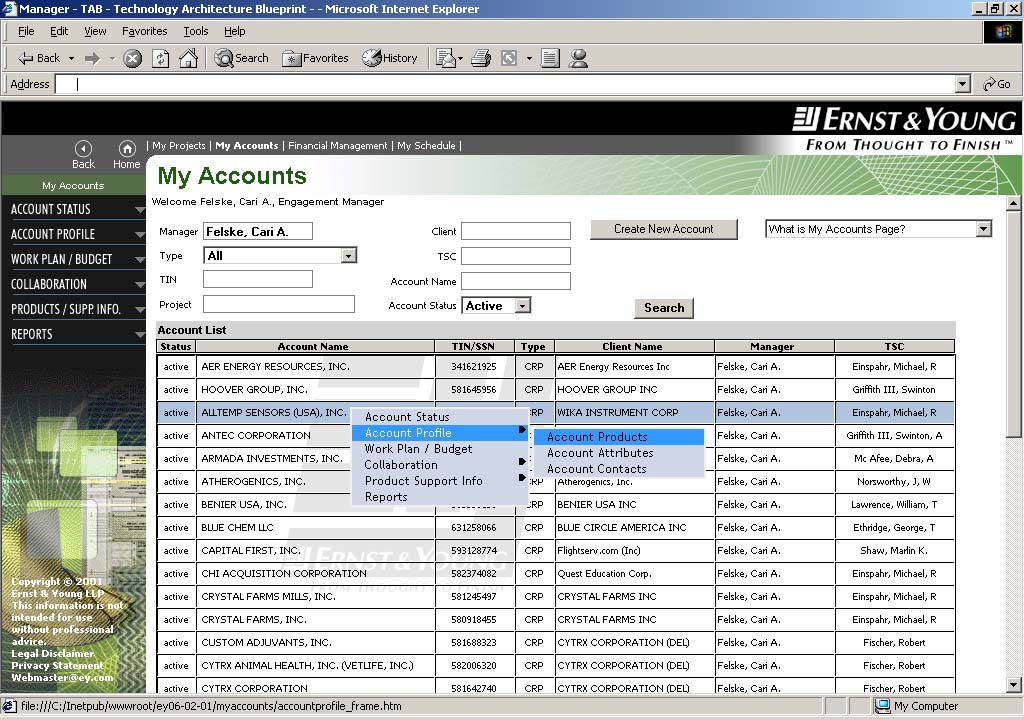The image size is (1024, 719).
Task: Go to browser Home via house icon
Action: [x=189, y=58]
